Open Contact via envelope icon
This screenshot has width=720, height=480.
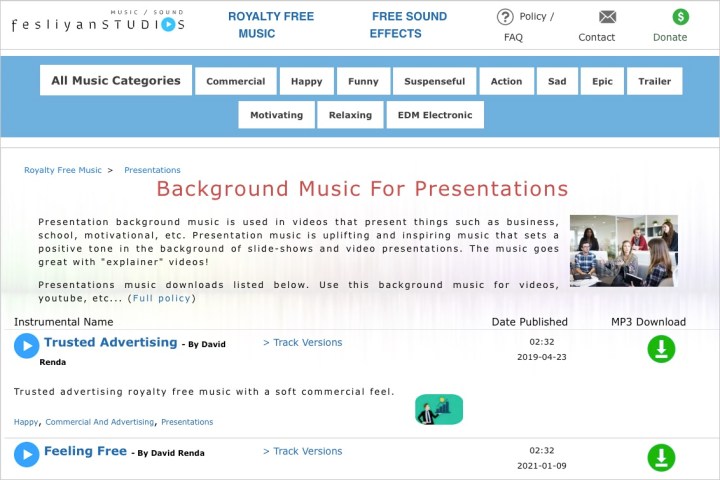(607, 17)
